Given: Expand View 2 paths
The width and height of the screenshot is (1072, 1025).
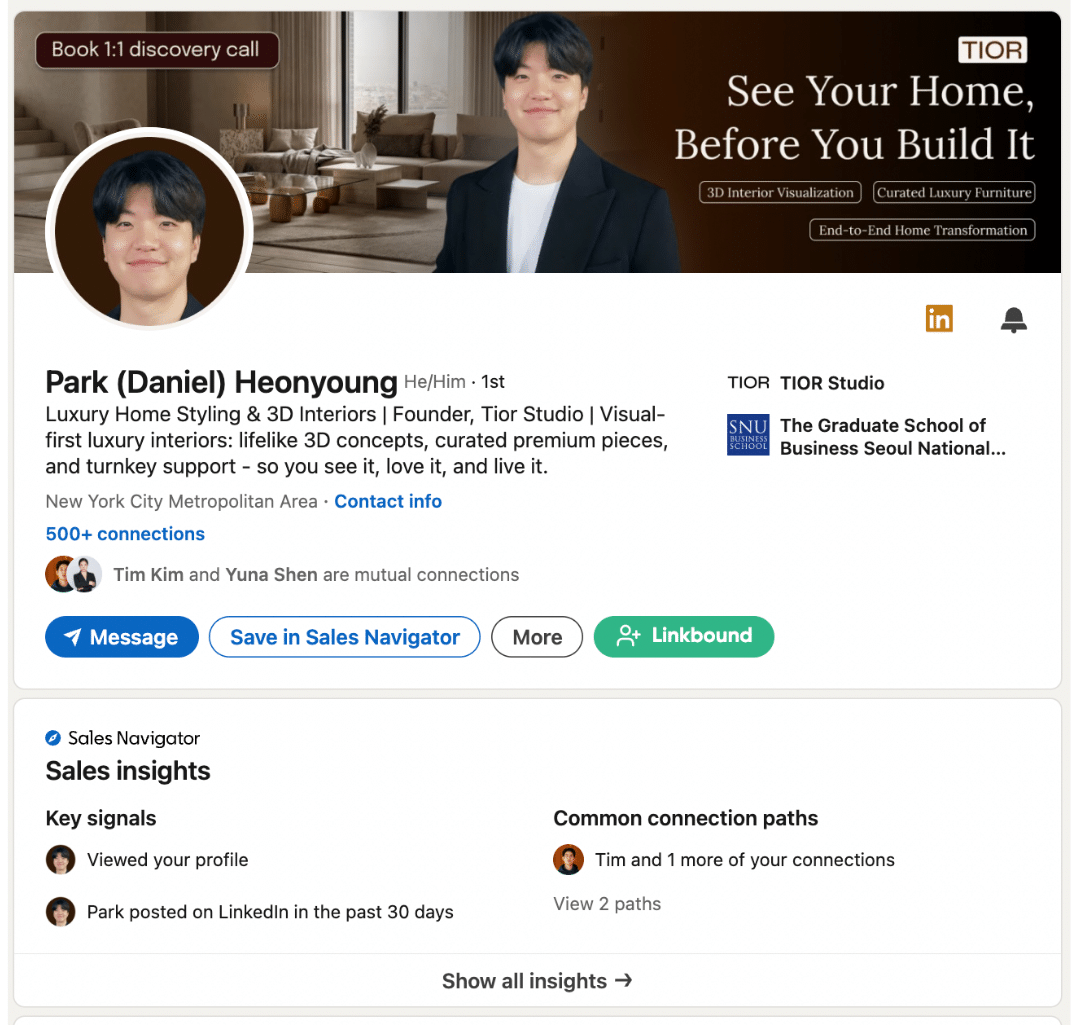Looking at the screenshot, I should (x=607, y=904).
